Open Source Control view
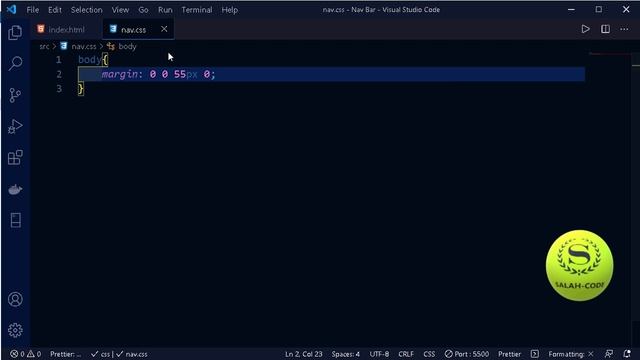Image resolution: width=640 pixels, height=360 pixels. [x=15, y=95]
